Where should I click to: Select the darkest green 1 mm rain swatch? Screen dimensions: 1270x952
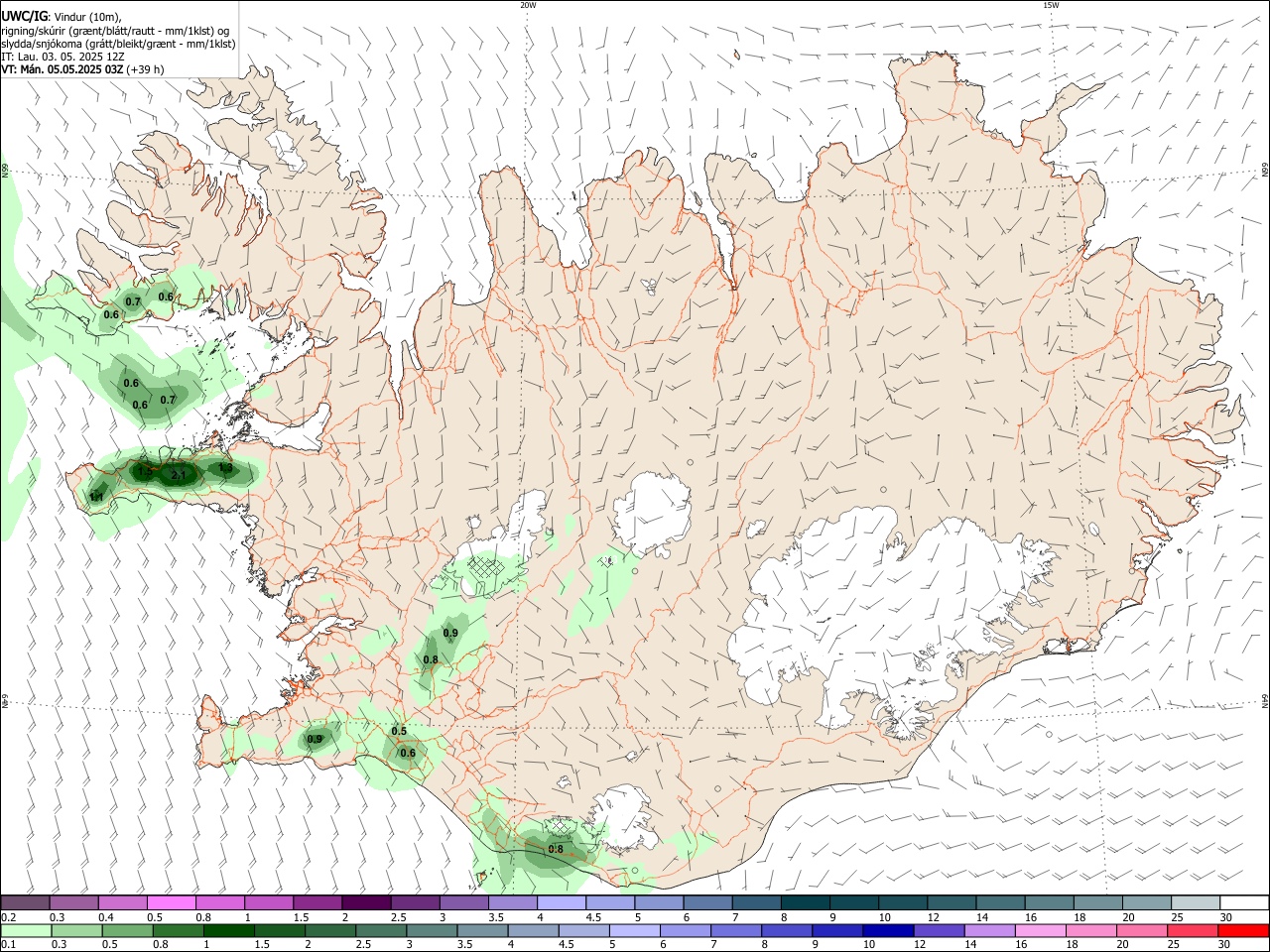[x=228, y=930]
